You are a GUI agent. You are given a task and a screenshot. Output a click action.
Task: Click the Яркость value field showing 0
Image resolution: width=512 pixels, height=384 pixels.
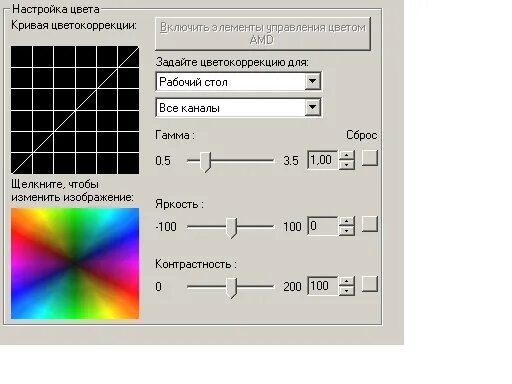coord(322,226)
